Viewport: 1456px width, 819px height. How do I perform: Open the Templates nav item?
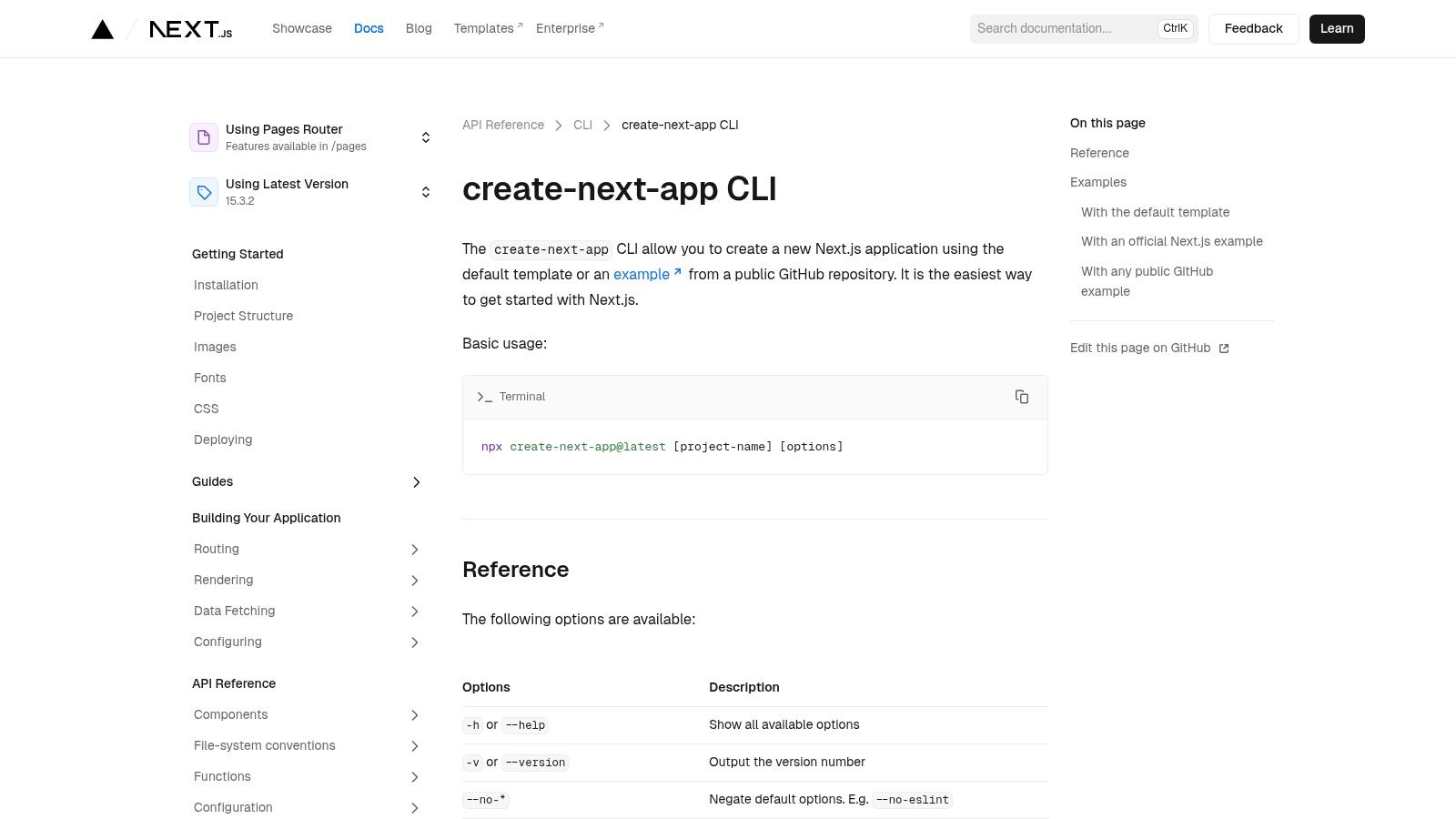tap(488, 28)
